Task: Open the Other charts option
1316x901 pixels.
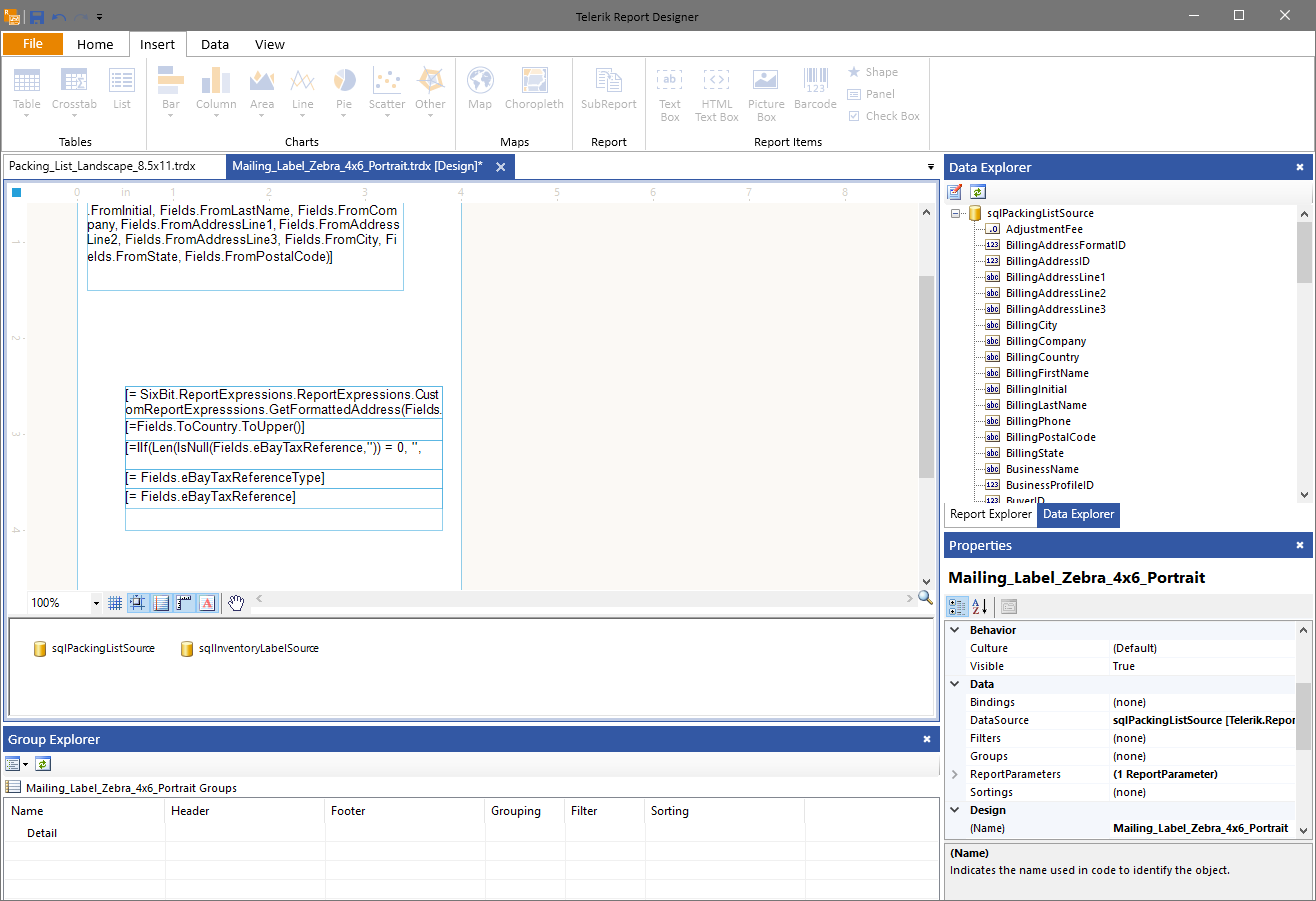Action: tap(430, 93)
